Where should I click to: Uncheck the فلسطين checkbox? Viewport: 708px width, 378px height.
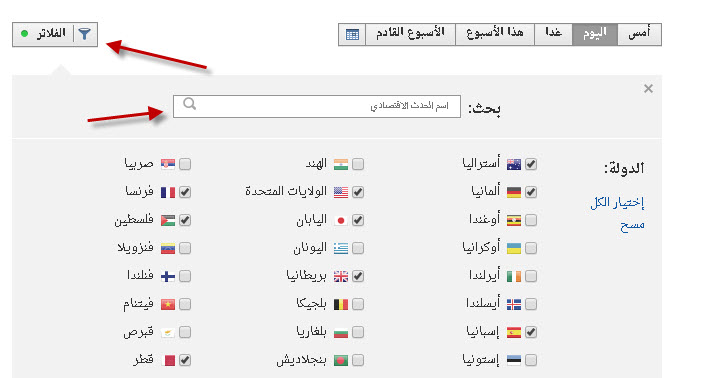point(185,220)
